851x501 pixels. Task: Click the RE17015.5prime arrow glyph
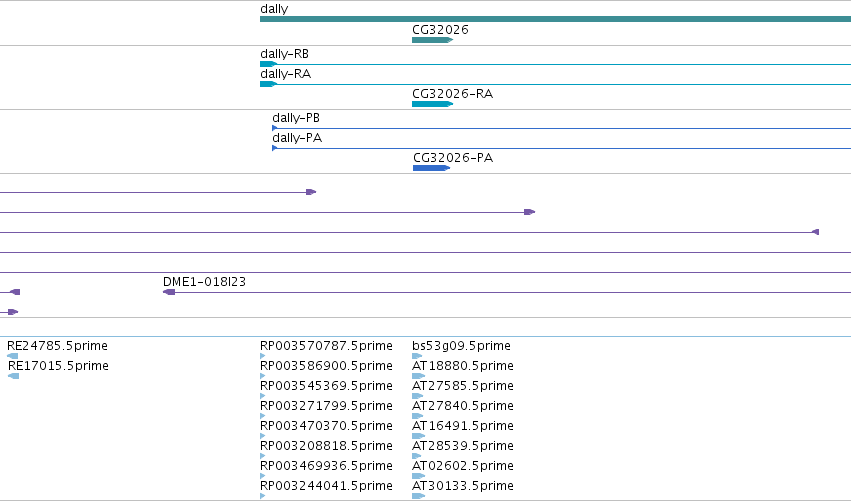[14, 376]
